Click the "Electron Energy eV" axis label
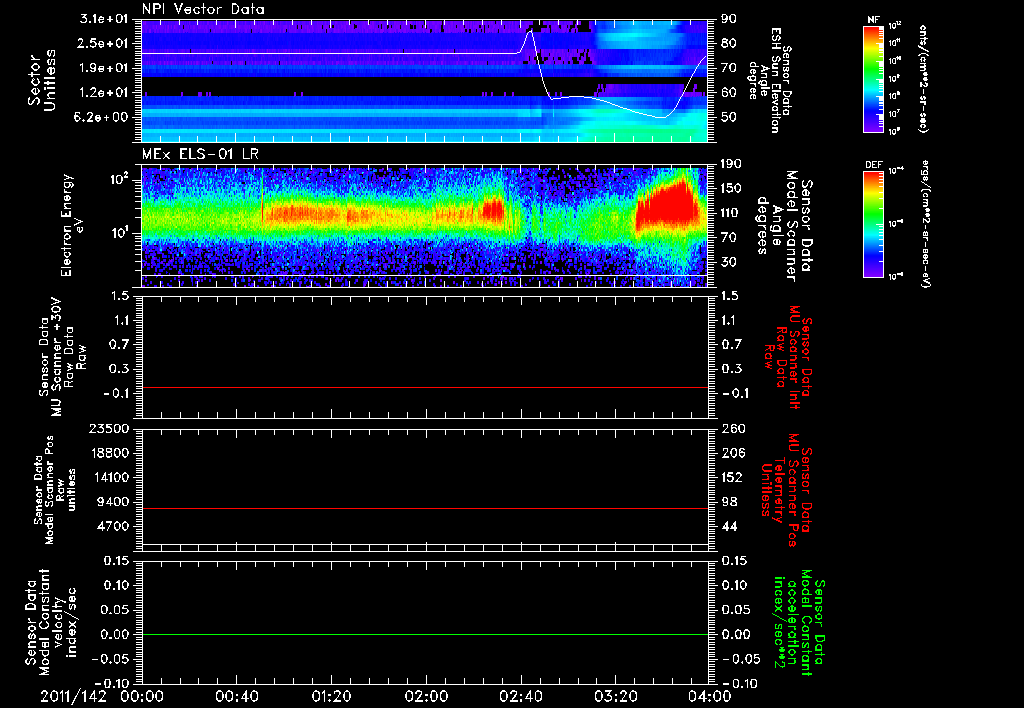Viewport: 1024px width, 708px height. [72, 226]
